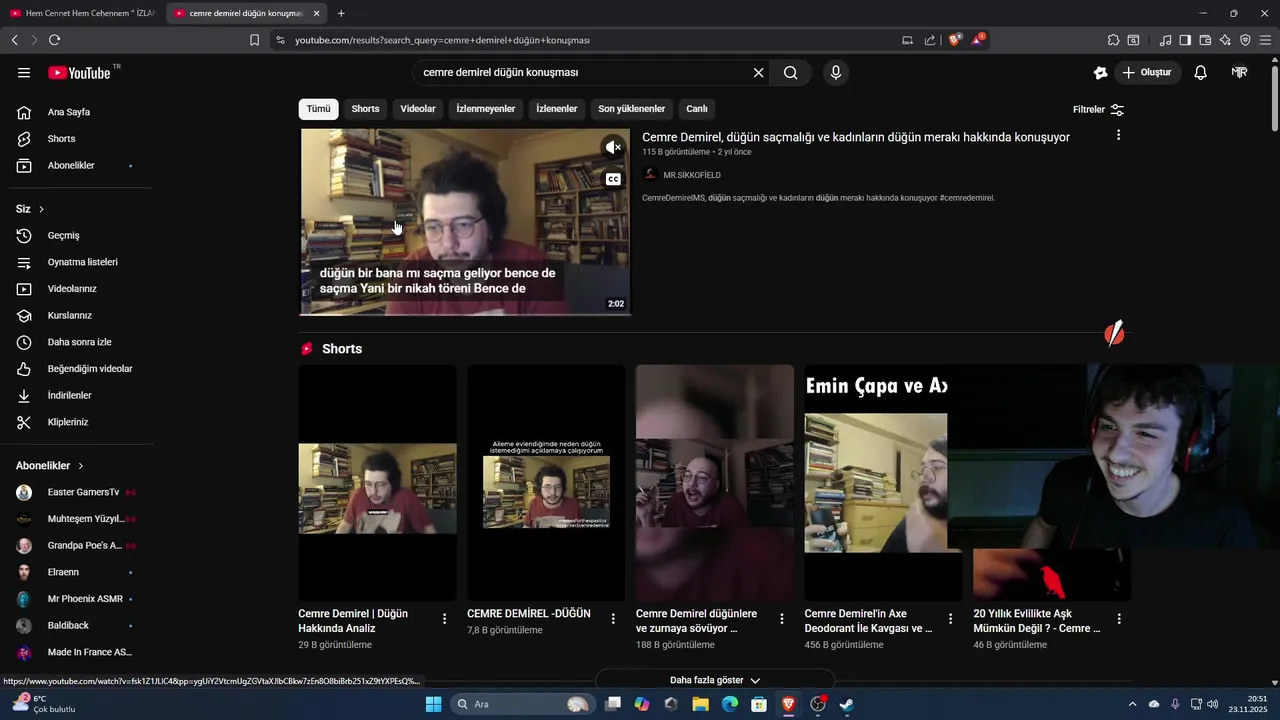Open the YouTube guide hamburger menu

[x=24, y=72]
